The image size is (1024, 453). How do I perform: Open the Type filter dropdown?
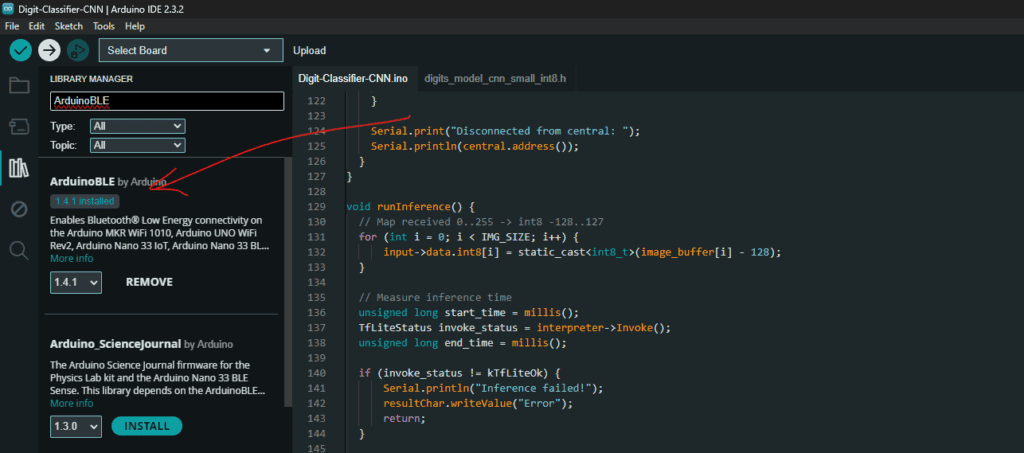(x=137, y=126)
